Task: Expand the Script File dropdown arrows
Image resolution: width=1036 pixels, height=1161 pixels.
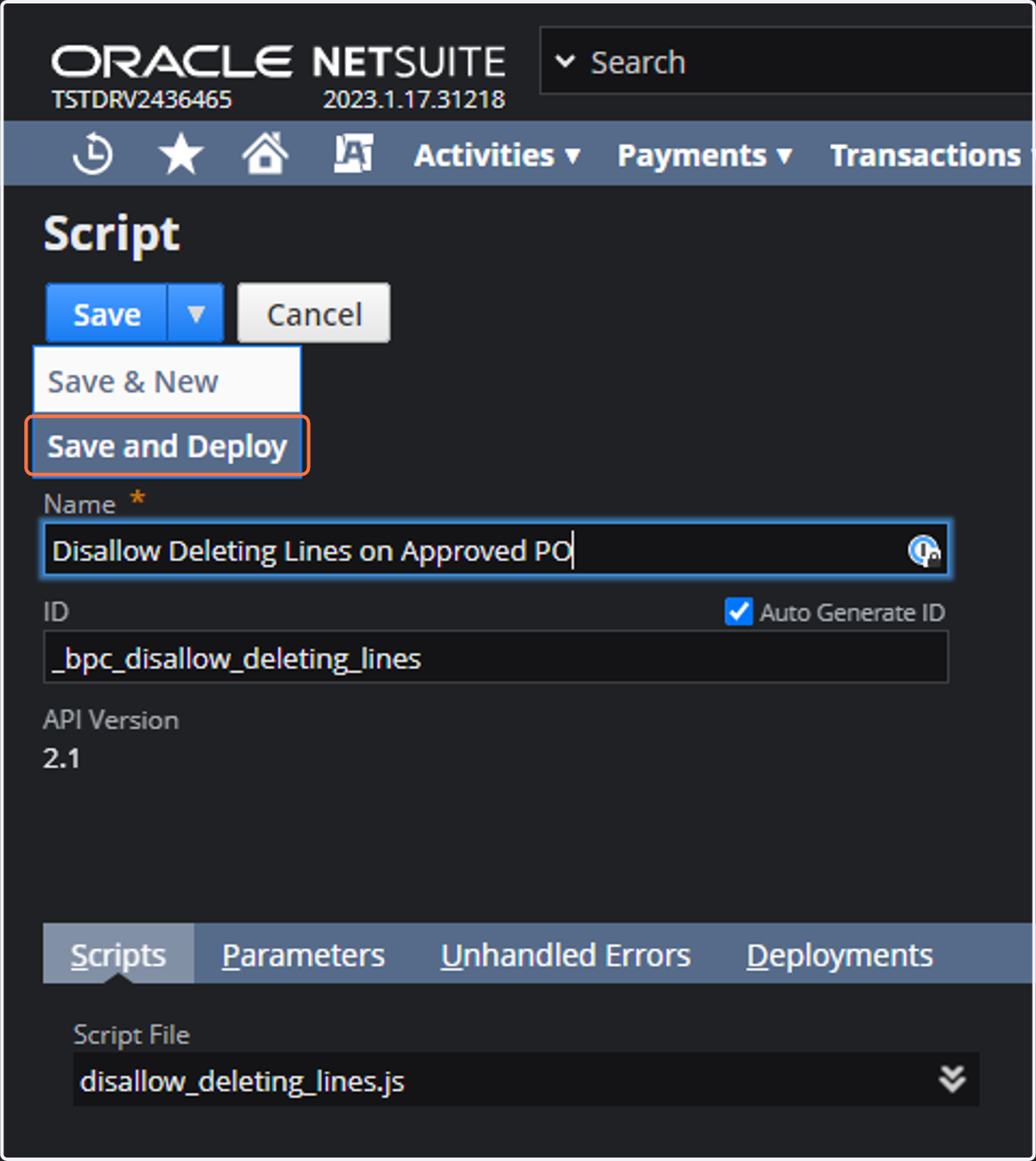Action: [952, 1079]
